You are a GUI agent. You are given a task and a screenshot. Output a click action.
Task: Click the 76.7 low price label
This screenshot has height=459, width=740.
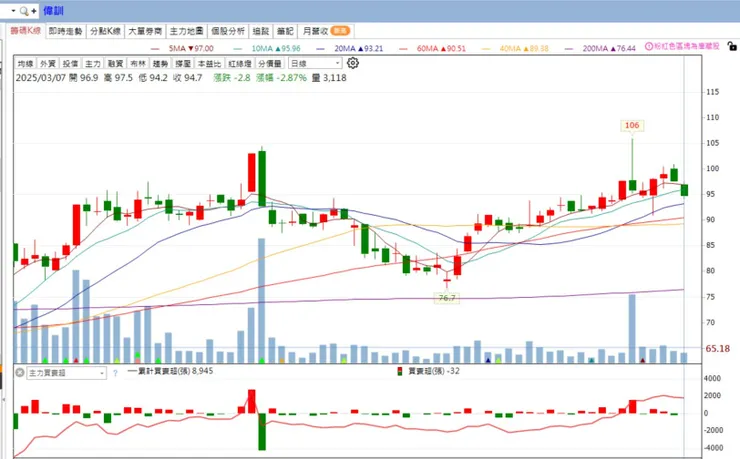pyautogui.click(x=447, y=298)
